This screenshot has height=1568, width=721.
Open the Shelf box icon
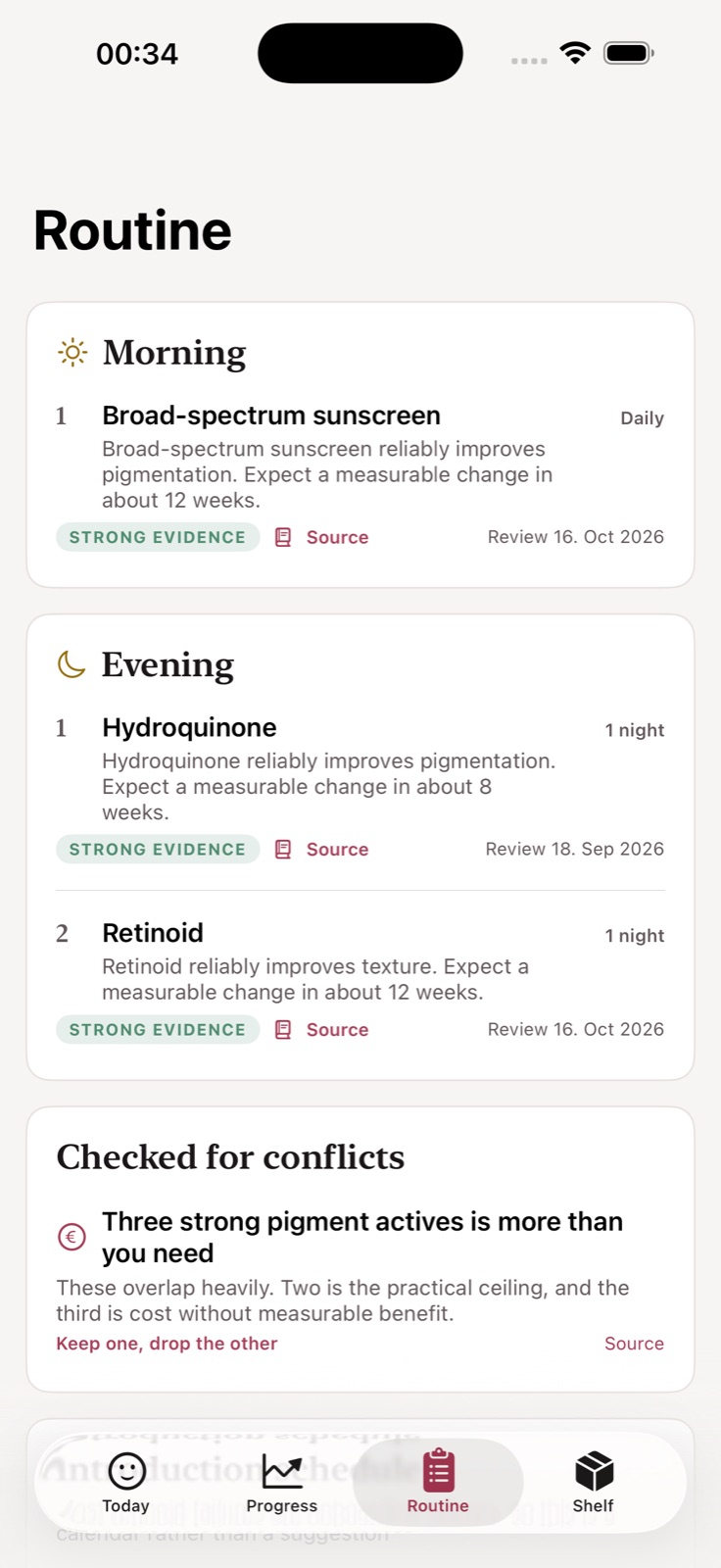point(594,1471)
